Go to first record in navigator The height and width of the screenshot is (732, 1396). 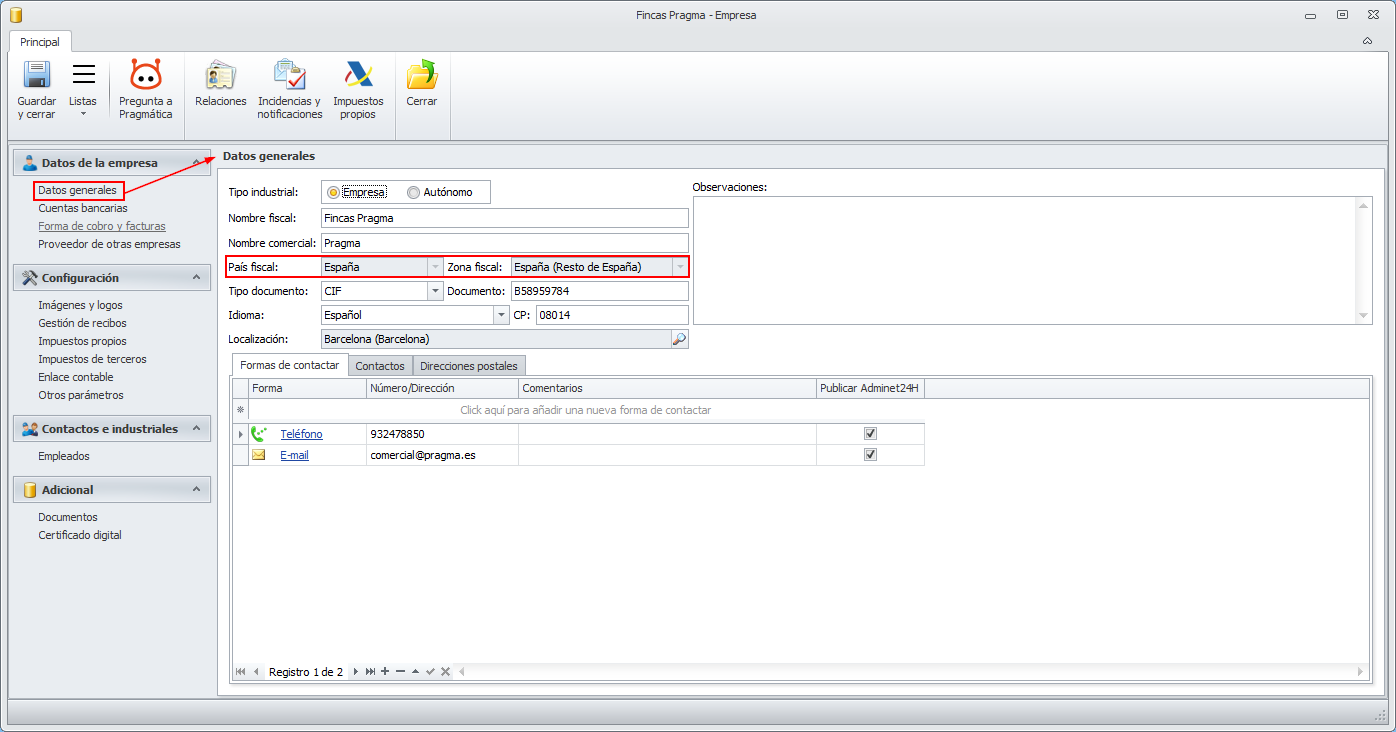[x=241, y=672]
